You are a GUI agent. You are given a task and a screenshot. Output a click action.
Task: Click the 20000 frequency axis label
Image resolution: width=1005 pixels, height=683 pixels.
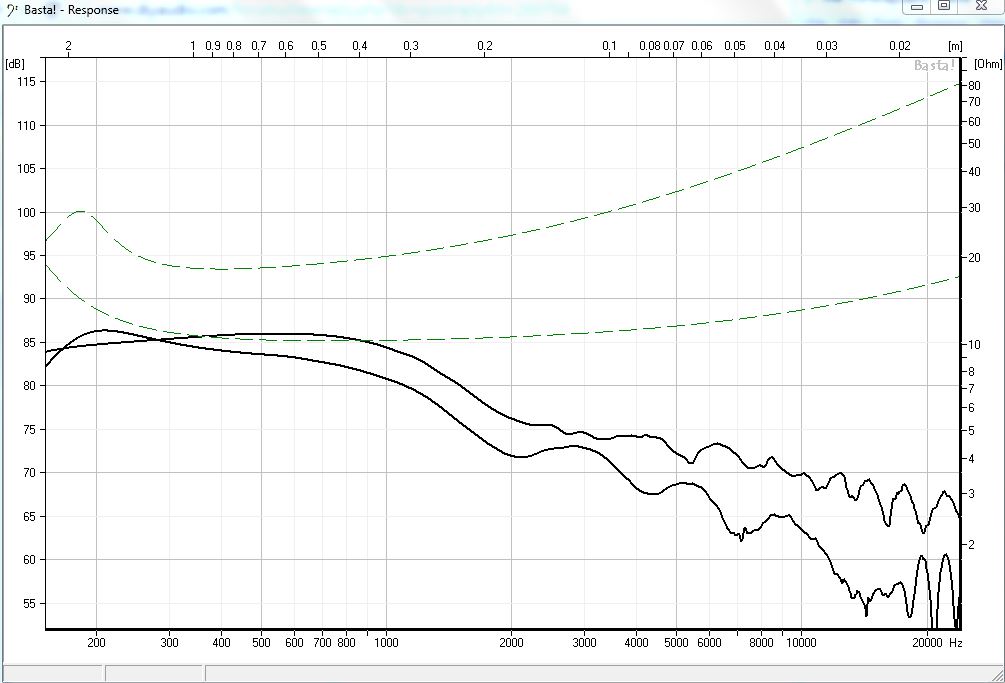pos(927,642)
